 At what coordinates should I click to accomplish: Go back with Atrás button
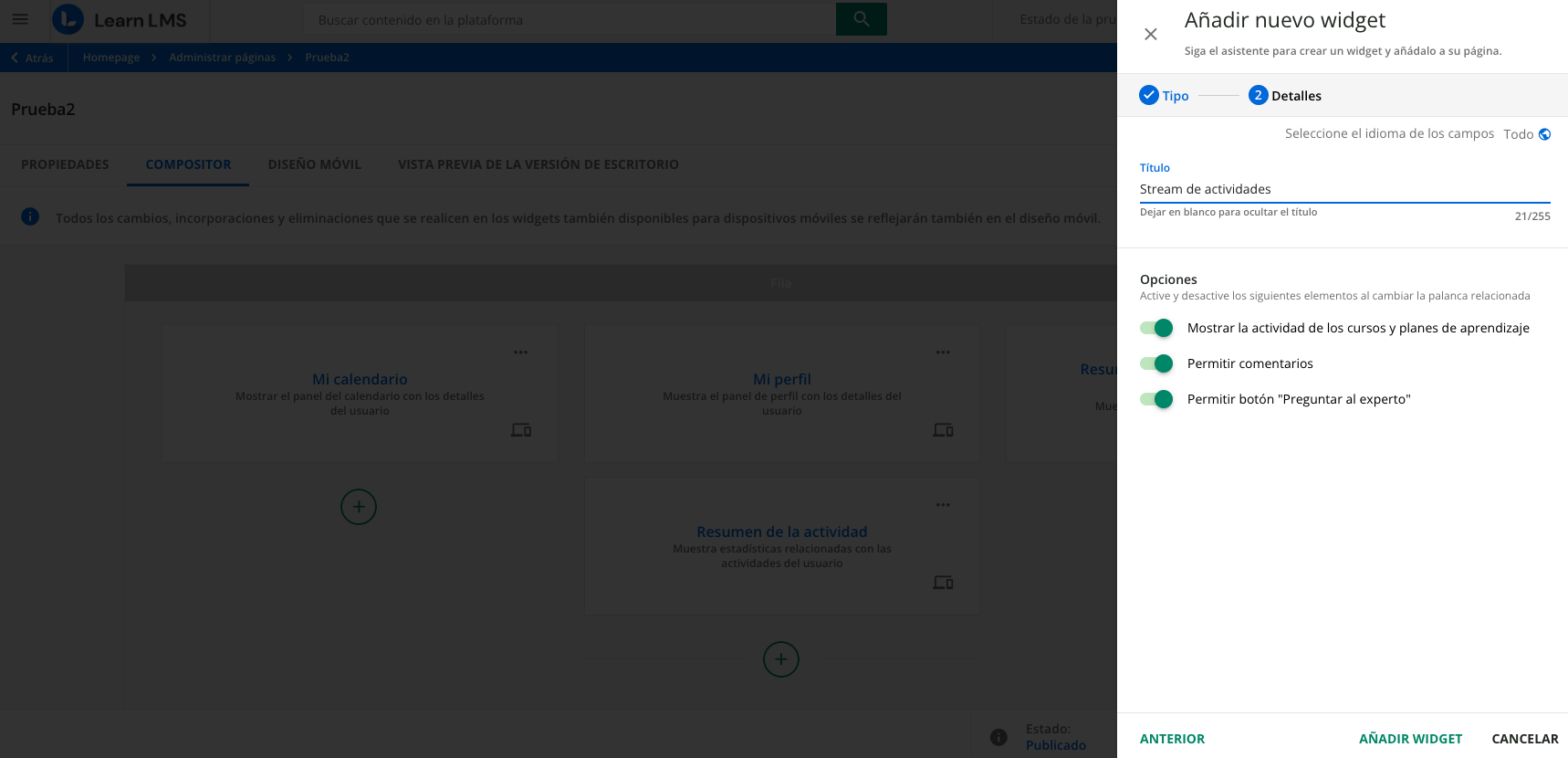coord(33,58)
